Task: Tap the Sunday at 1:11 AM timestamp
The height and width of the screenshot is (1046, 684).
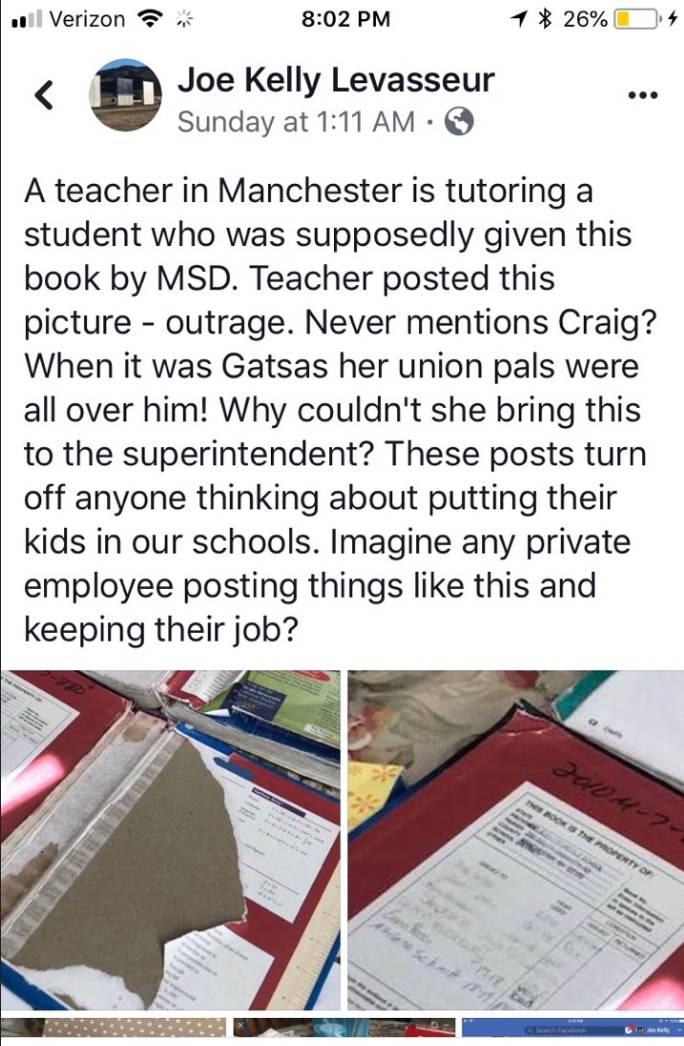Action: click(x=296, y=122)
